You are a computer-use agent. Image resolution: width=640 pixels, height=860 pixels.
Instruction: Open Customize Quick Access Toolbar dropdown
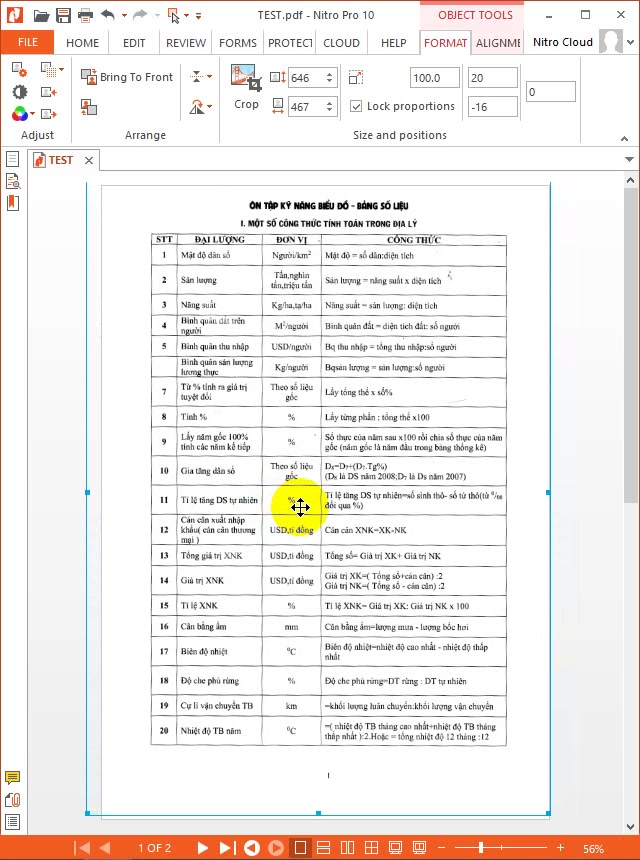click(198, 16)
